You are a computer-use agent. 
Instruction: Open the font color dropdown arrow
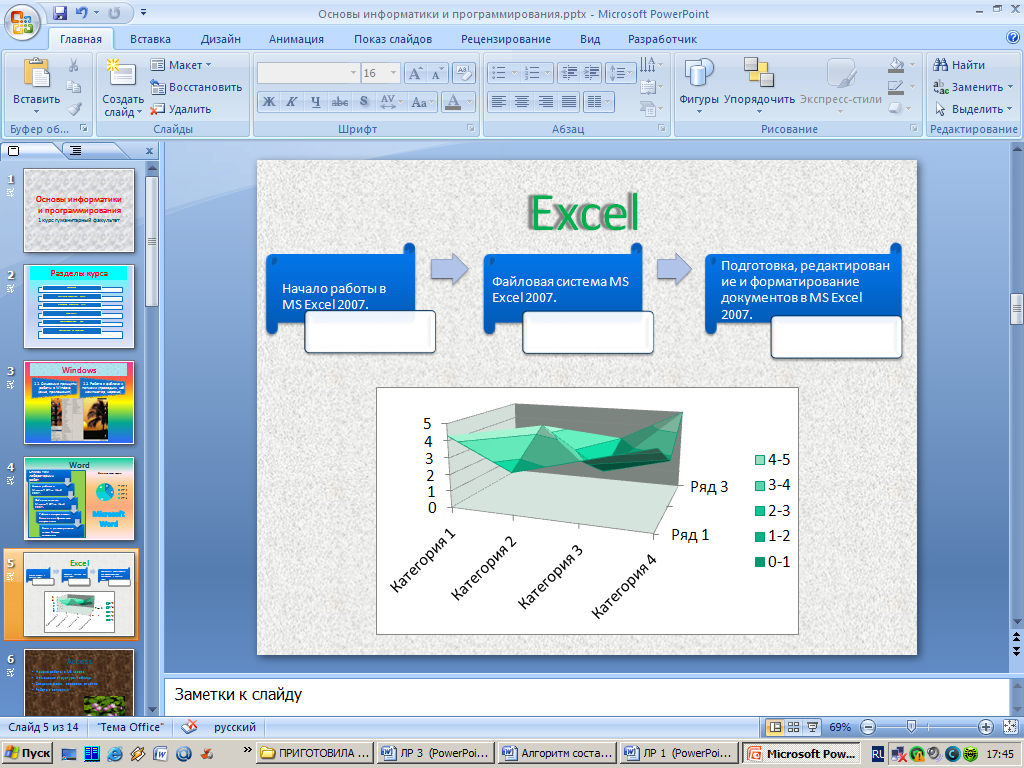tap(469, 102)
